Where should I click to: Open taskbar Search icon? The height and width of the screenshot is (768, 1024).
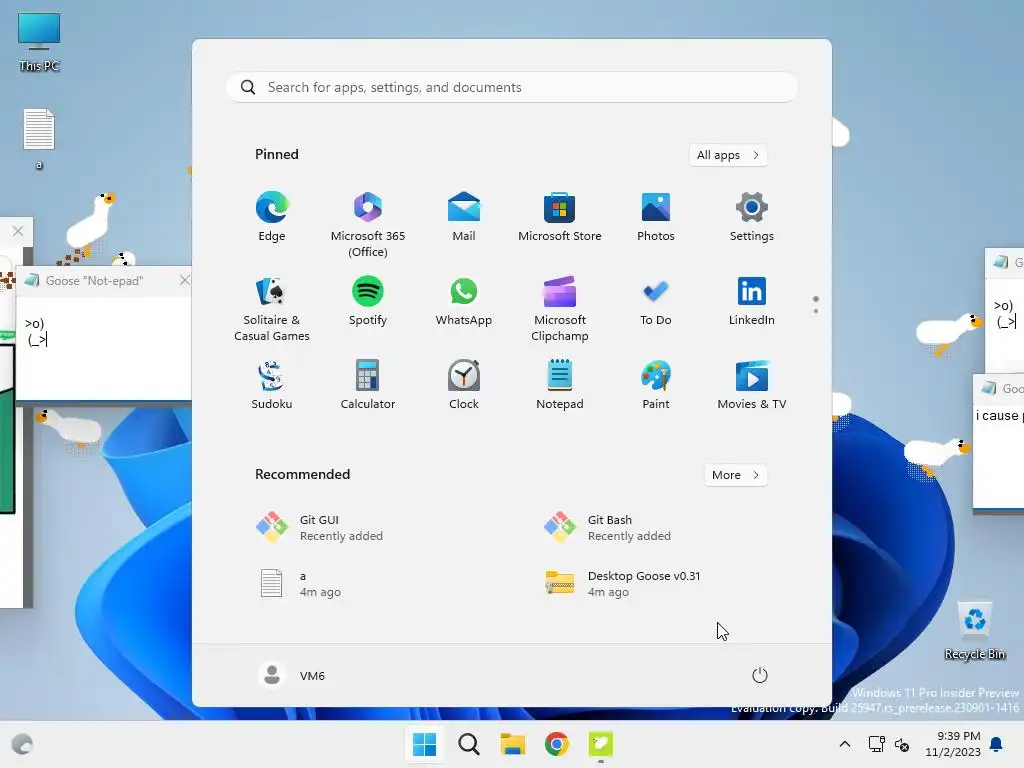pos(468,744)
